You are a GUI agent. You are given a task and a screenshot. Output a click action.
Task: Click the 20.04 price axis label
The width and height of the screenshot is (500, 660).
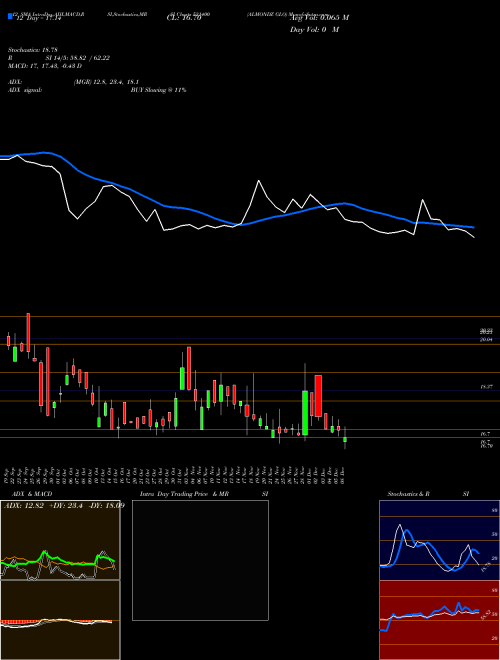(x=486, y=339)
